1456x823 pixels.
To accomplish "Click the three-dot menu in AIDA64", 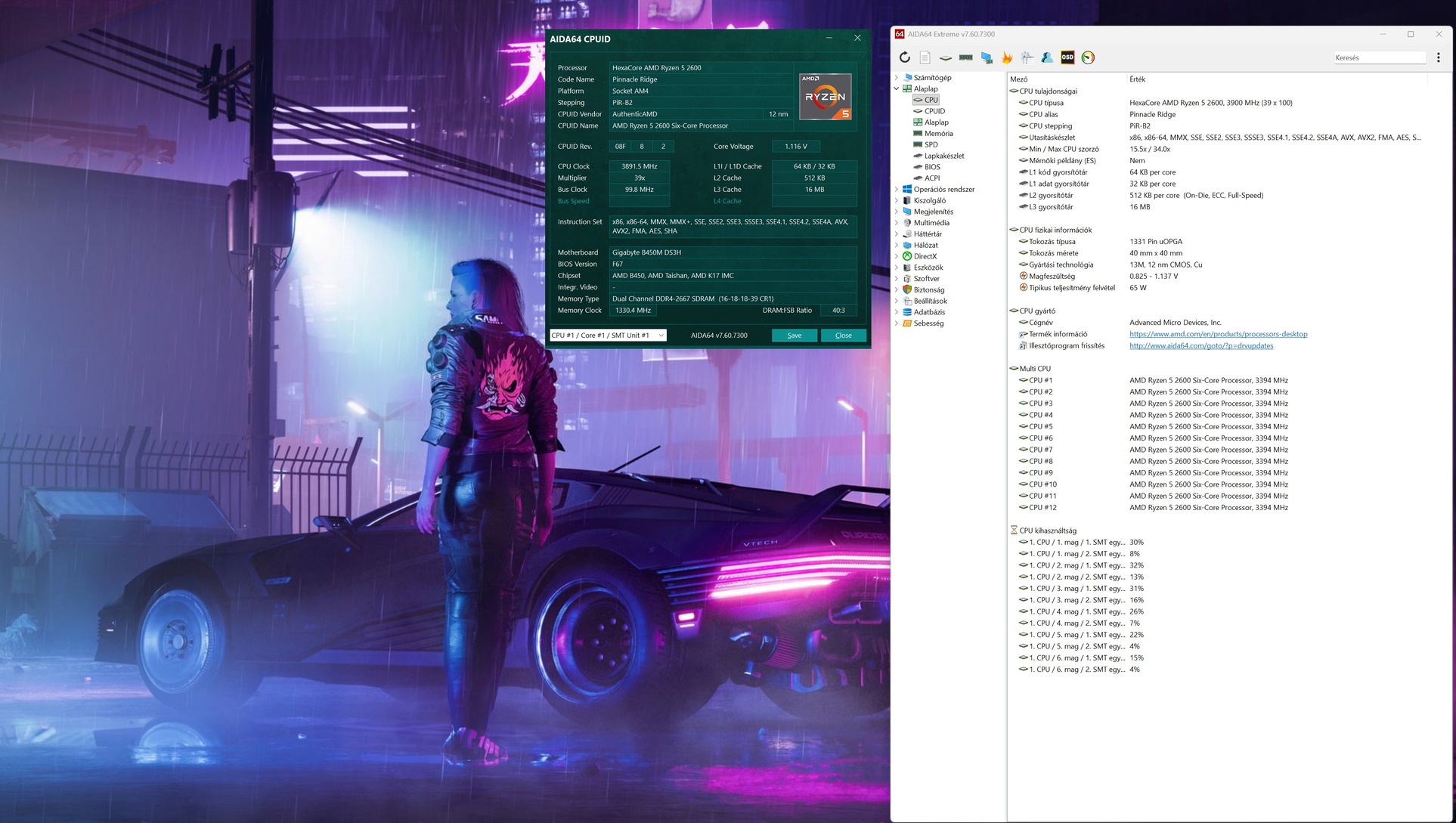I will click(1438, 57).
